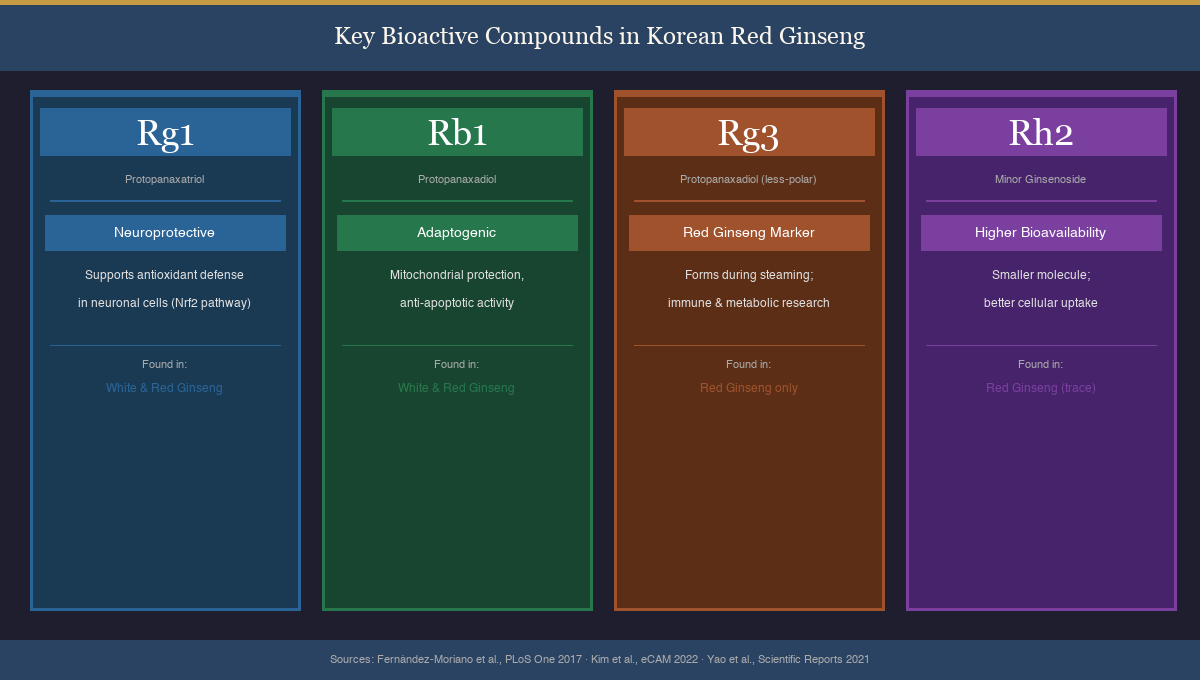Click 'Red Ginseng (trace)' text
The height and width of the screenshot is (680, 1200).
(x=1041, y=388)
